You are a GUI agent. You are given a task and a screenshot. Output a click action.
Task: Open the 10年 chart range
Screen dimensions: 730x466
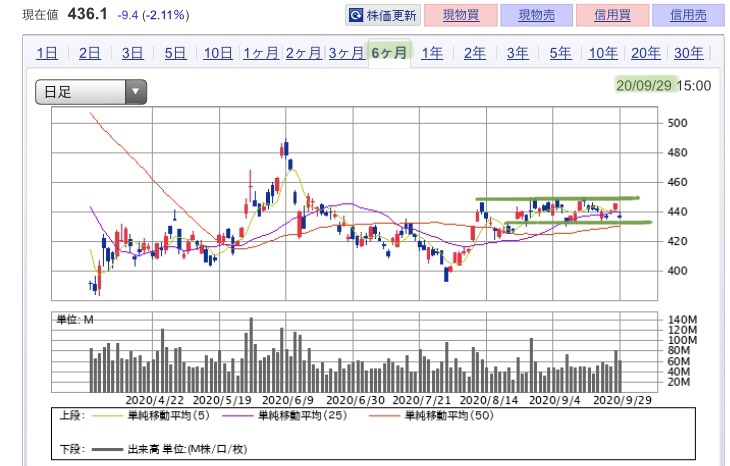(603, 53)
